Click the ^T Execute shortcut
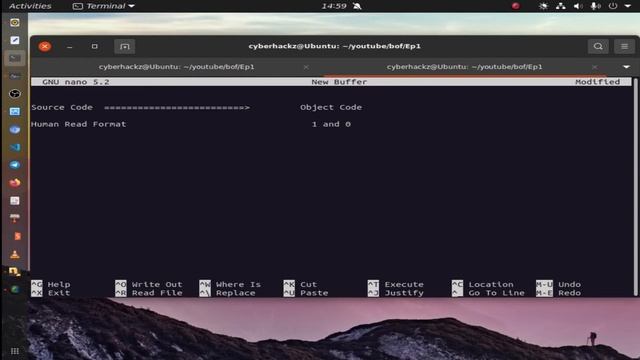Image resolution: width=640 pixels, height=360 pixels. [x=396, y=284]
